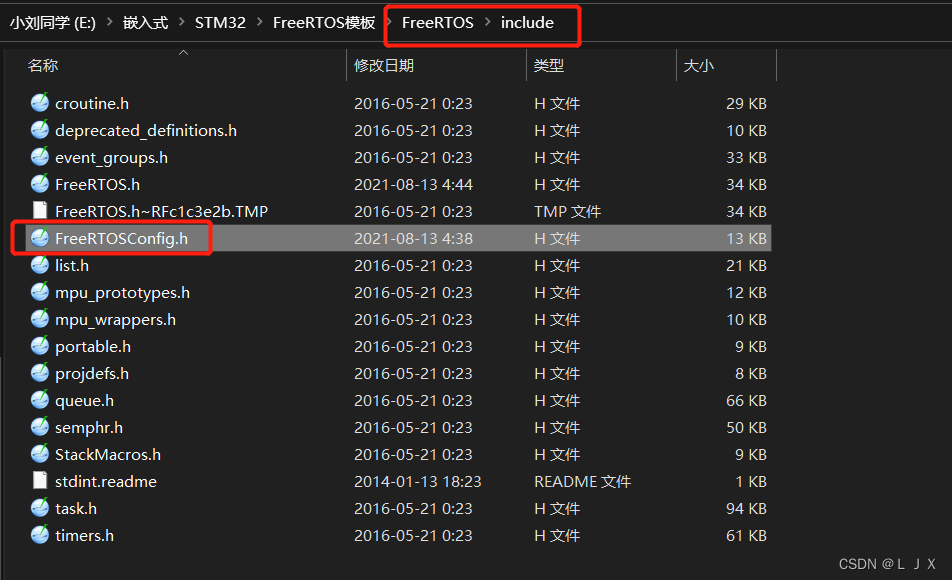Sort files by 名称 column header
952x580 pixels.
[x=42, y=65]
